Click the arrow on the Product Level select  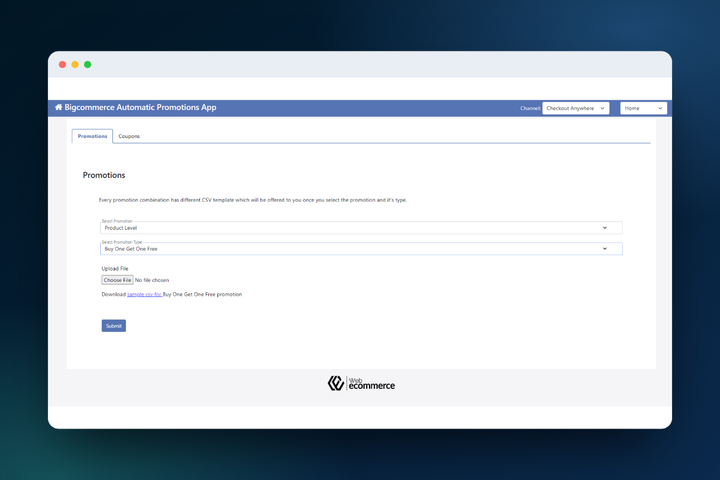[x=605, y=228]
